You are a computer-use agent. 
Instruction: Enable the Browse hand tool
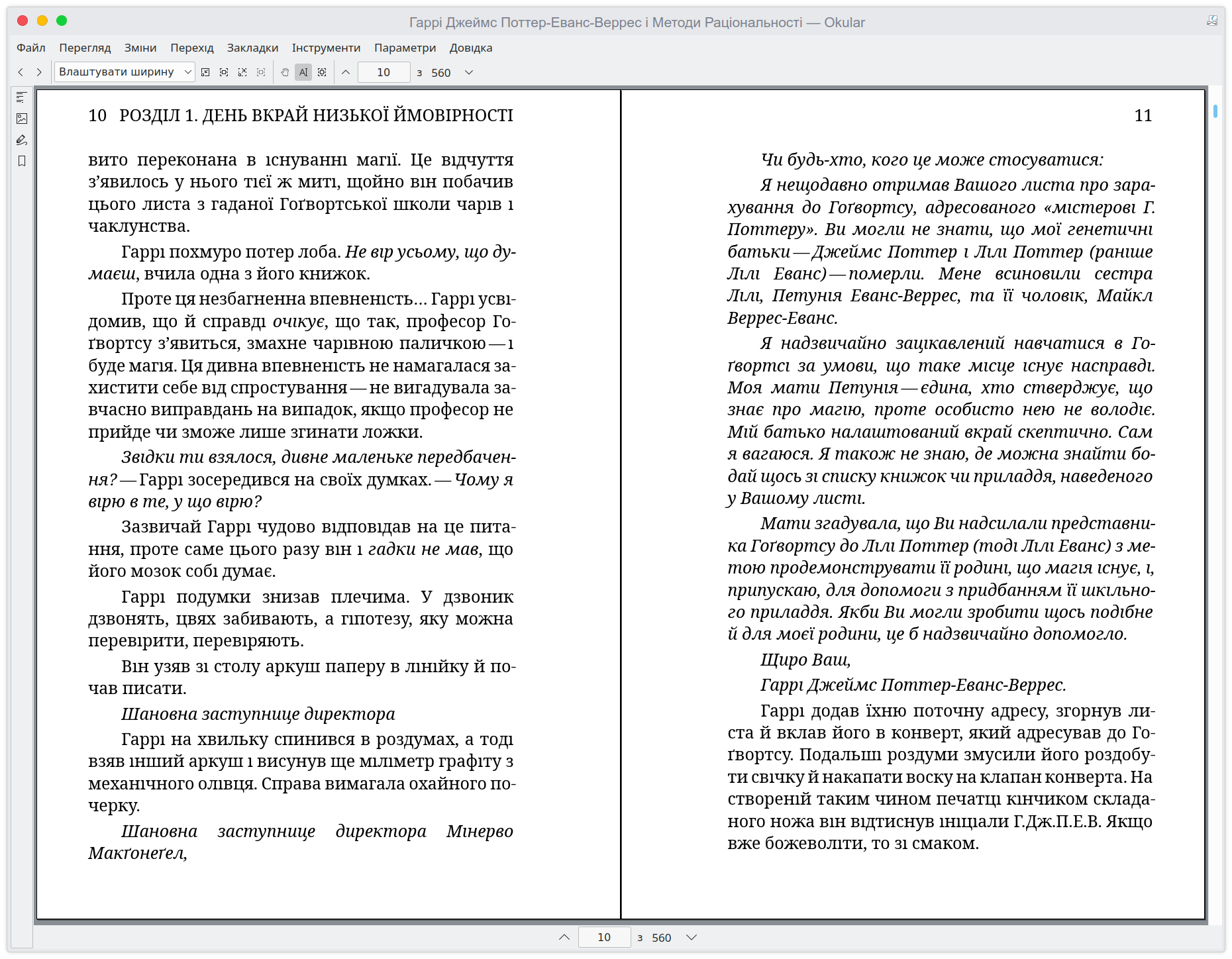pos(285,72)
